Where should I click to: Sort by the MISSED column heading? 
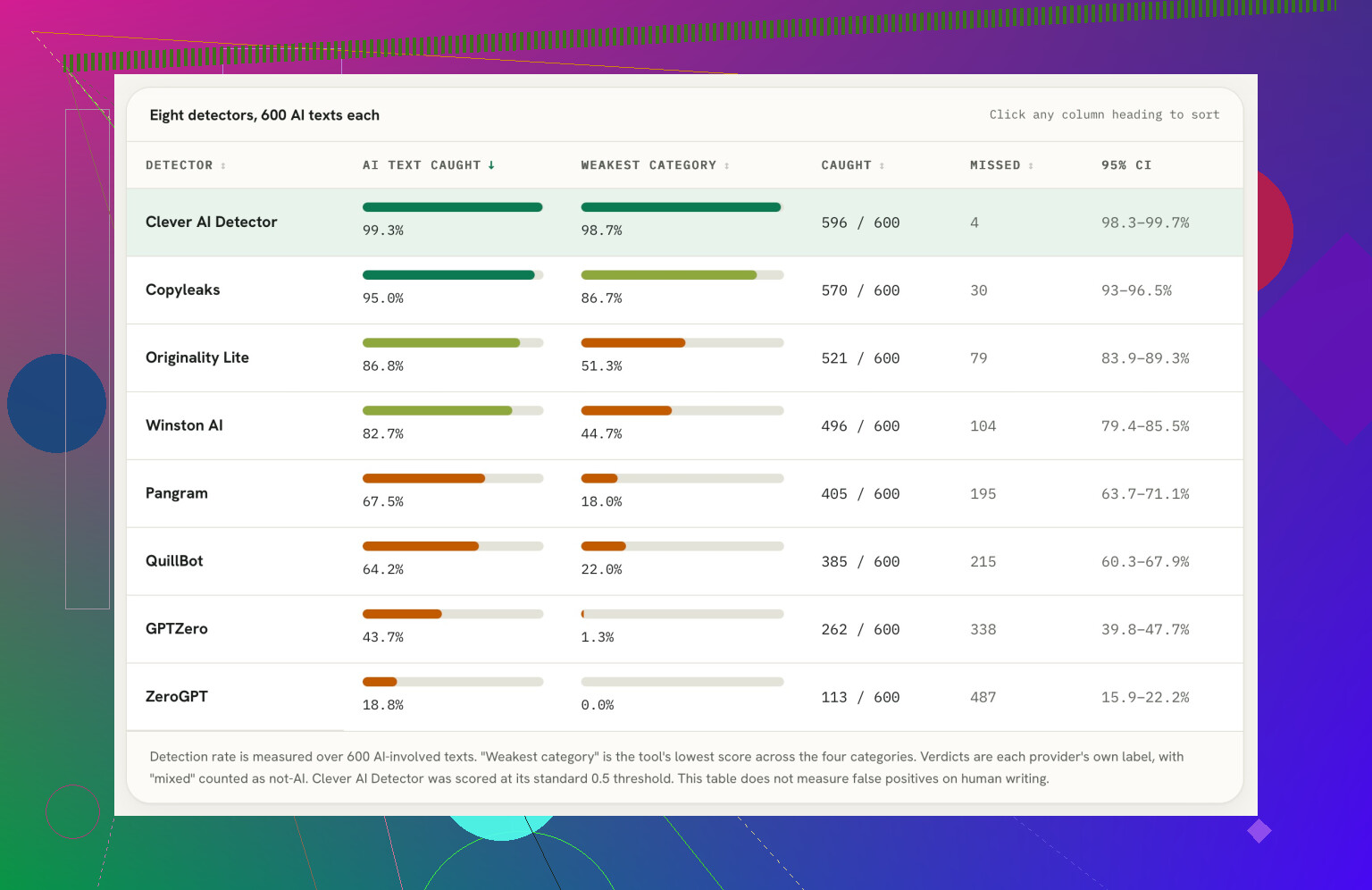point(1002,165)
